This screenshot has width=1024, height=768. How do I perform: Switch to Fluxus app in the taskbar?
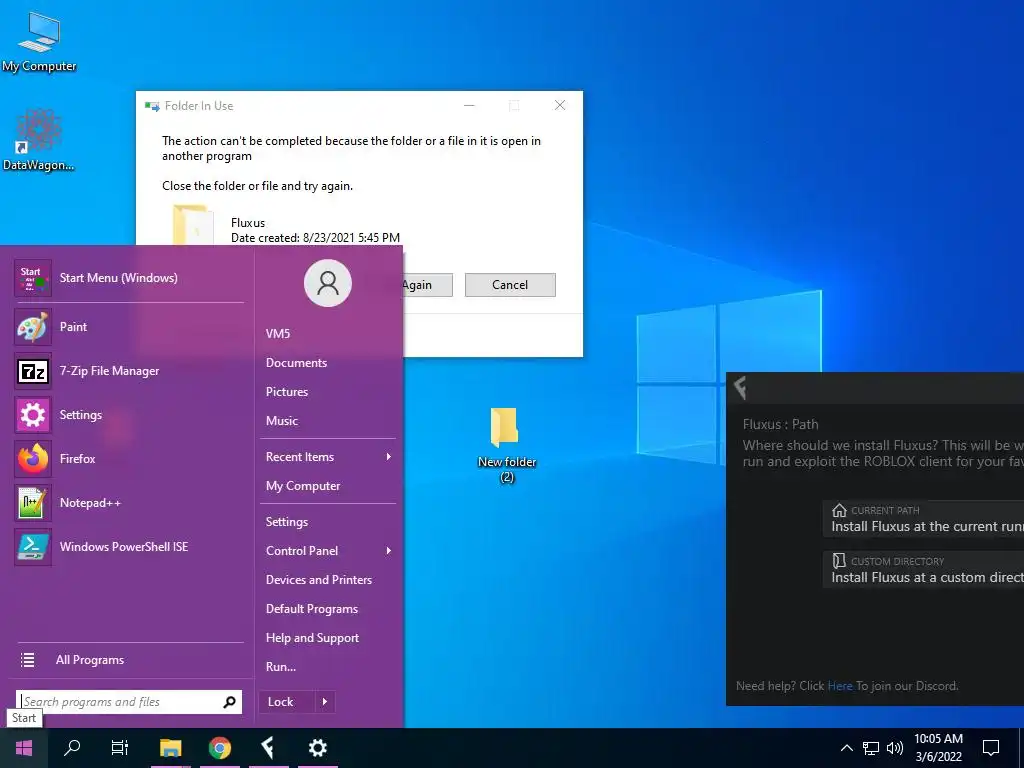tap(268, 748)
